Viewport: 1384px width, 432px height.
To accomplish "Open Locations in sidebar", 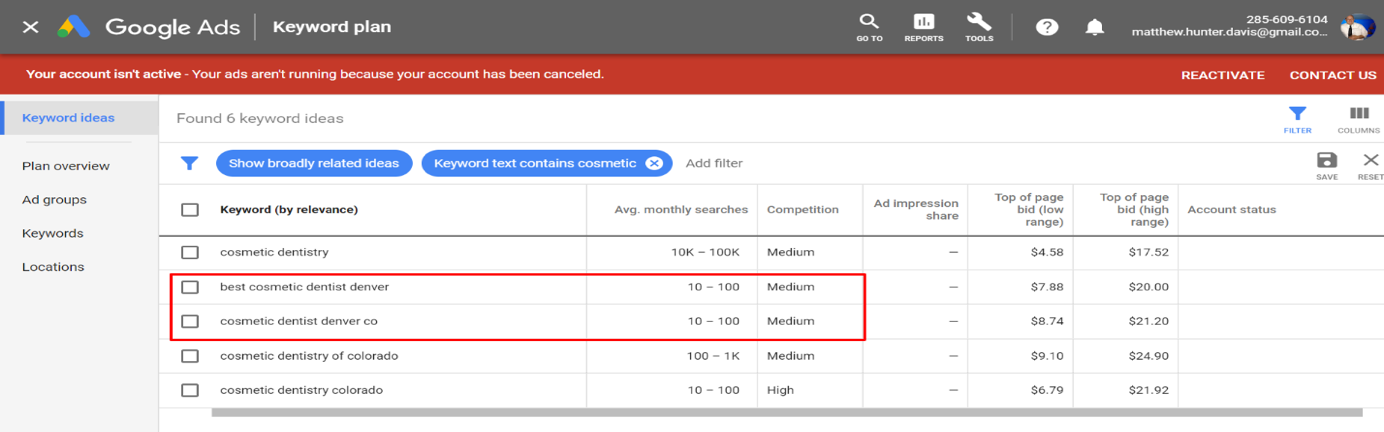I will [x=53, y=267].
